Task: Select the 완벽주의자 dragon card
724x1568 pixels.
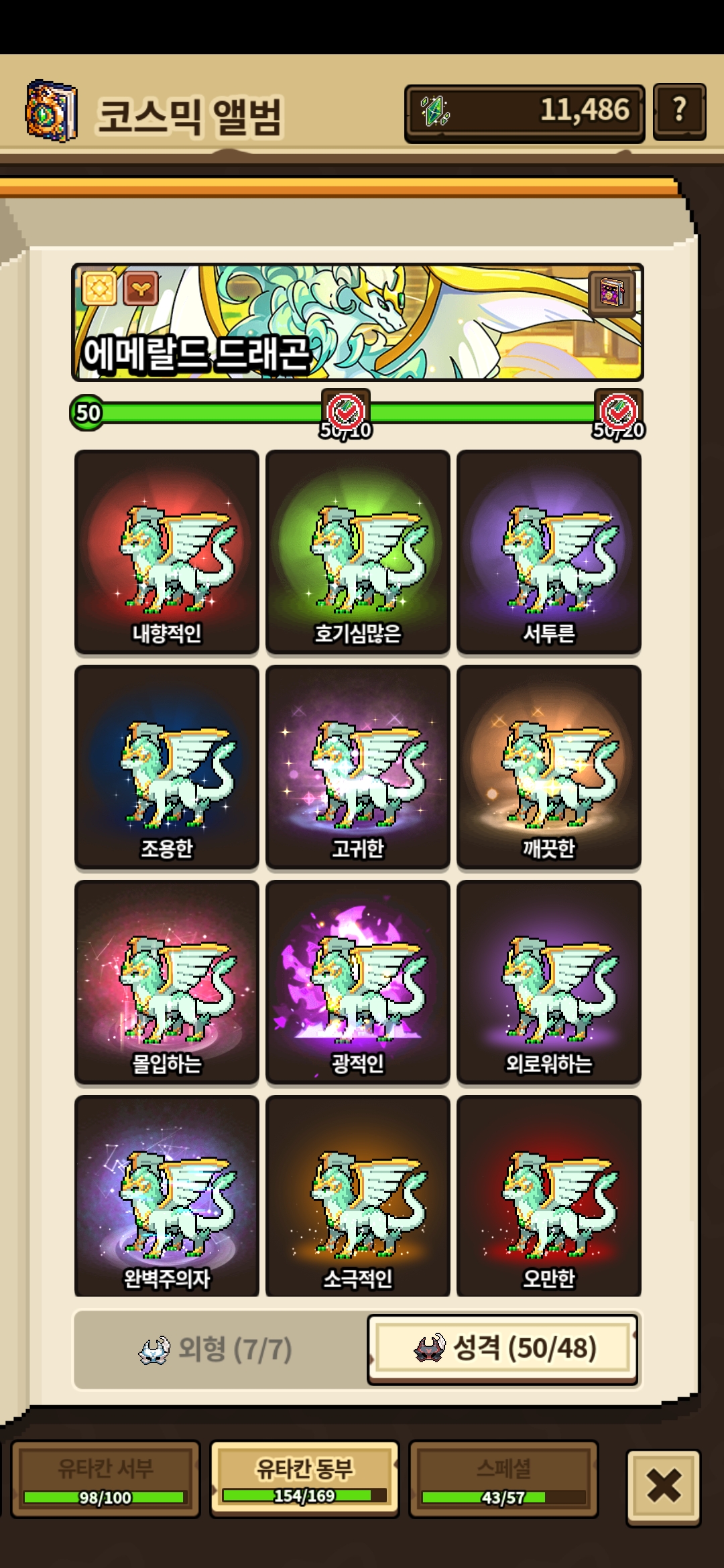Action: [167, 1196]
